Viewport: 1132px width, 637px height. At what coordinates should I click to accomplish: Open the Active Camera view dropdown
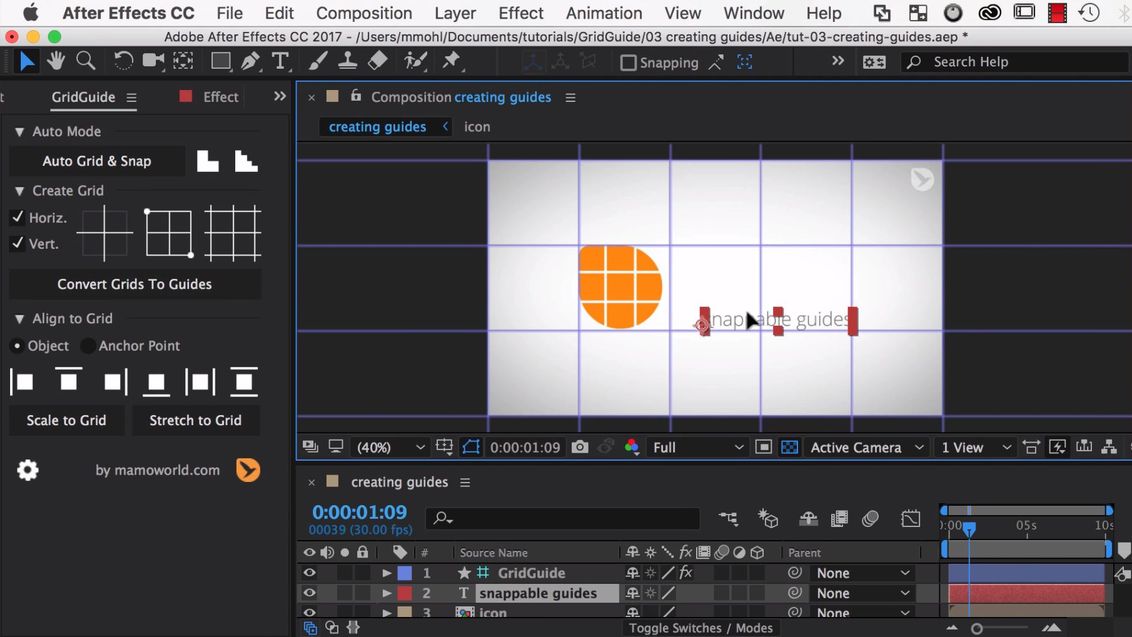[x=866, y=447]
